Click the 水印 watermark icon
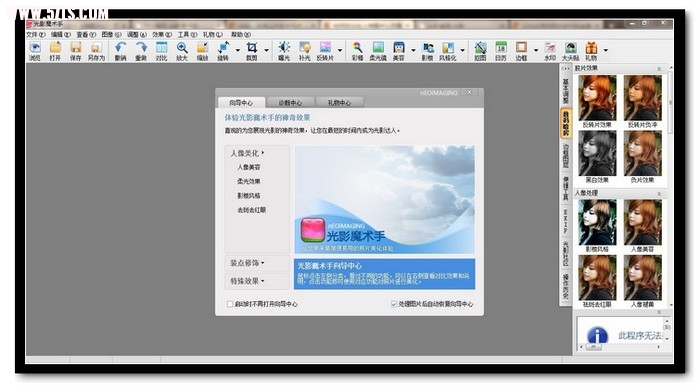Viewport: 700px width, 392px height. [550, 47]
